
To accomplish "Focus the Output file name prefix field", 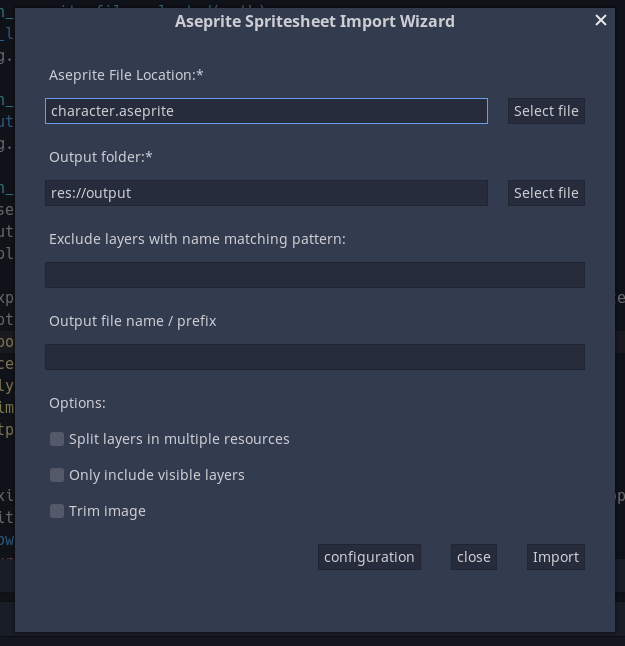I will (315, 357).
